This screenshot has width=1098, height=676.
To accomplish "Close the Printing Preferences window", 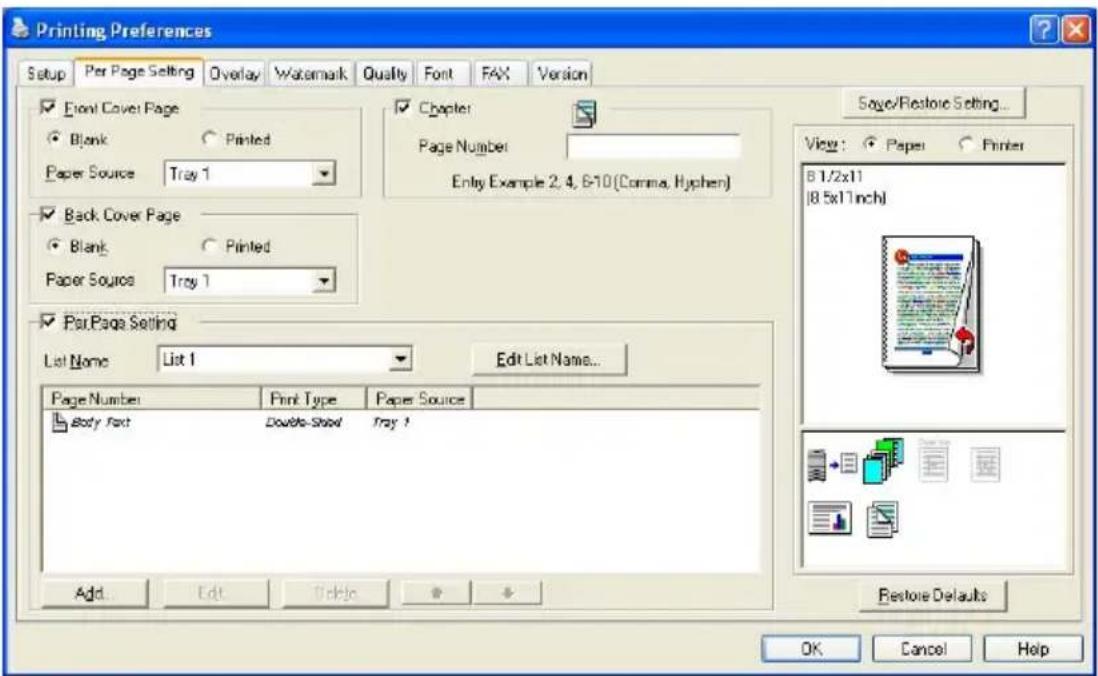I will coord(1076,31).
